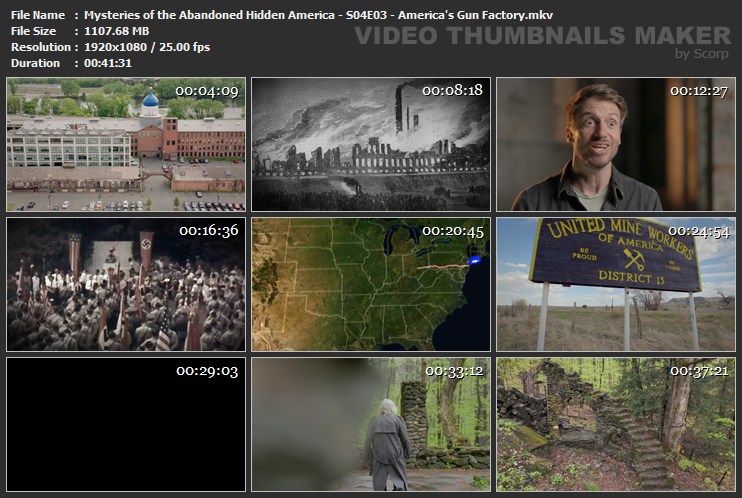Click the timestamp 00:20:45
The width and height of the screenshot is (742, 498).
(x=453, y=231)
